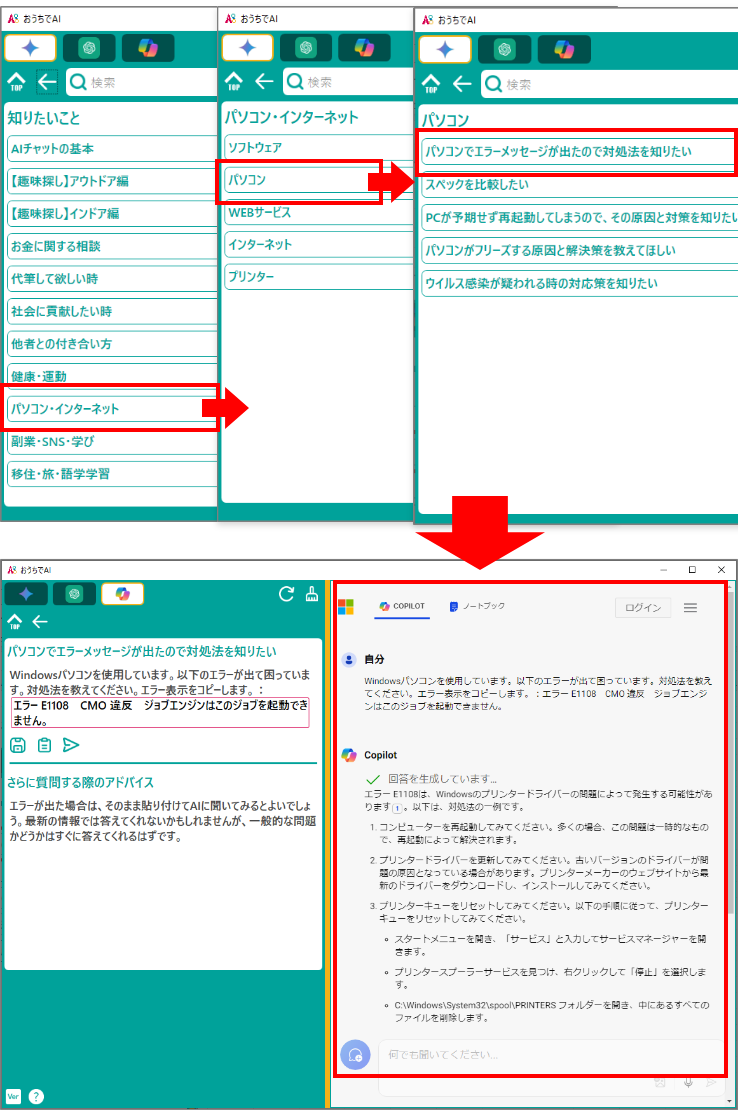Switch to the ノートブック tab
738x1110 pixels.
pyautogui.click(x=478, y=606)
